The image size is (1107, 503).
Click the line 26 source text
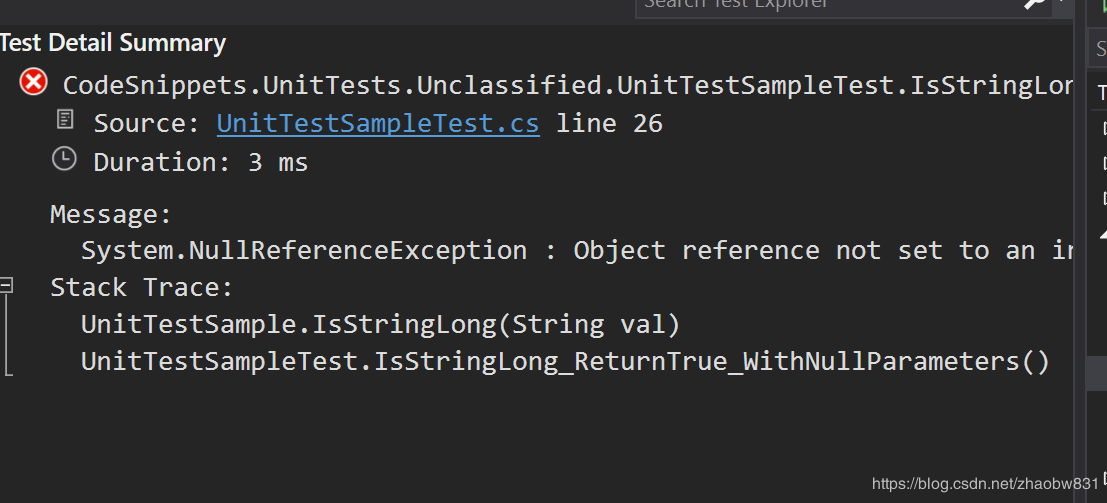(x=609, y=124)
